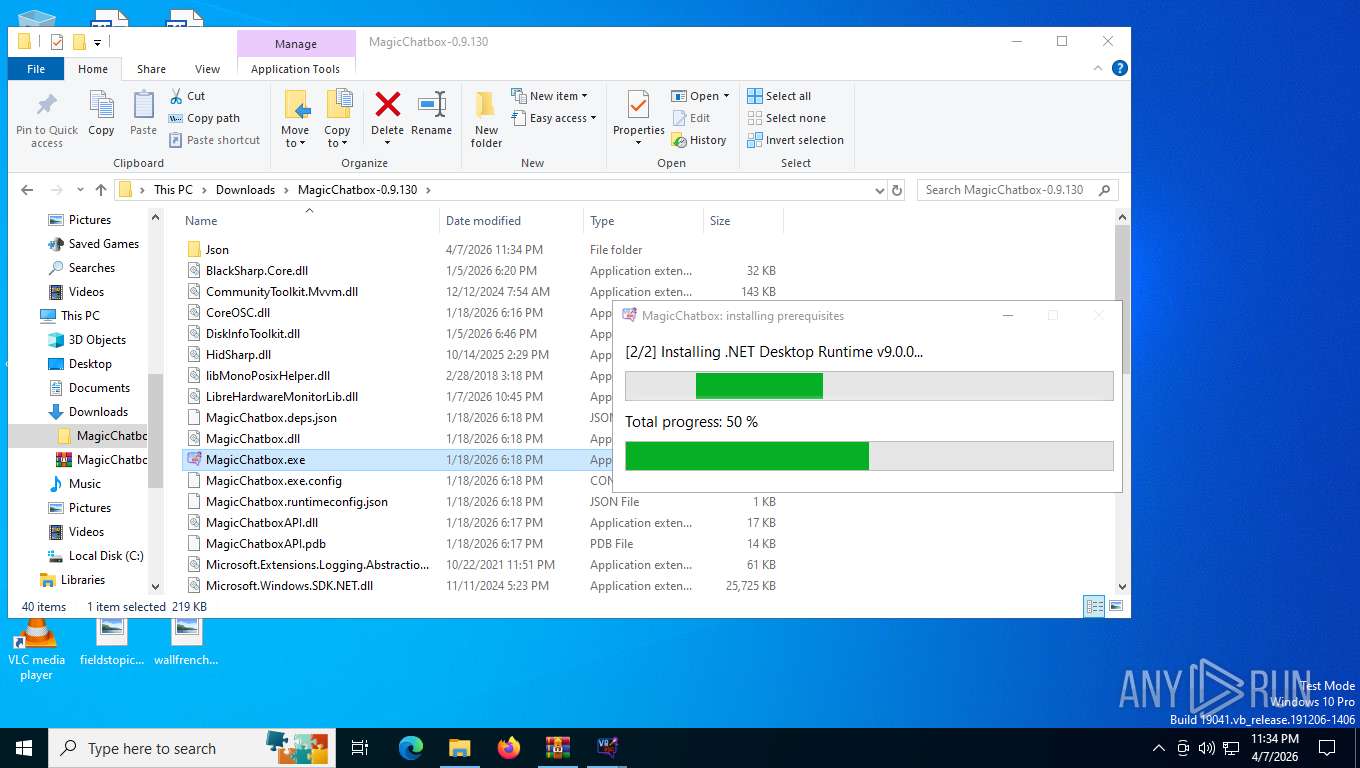Click the Edit button in Open group
Image resolution: width=1360 pixels, height=768 pixels.
point(690,118)
